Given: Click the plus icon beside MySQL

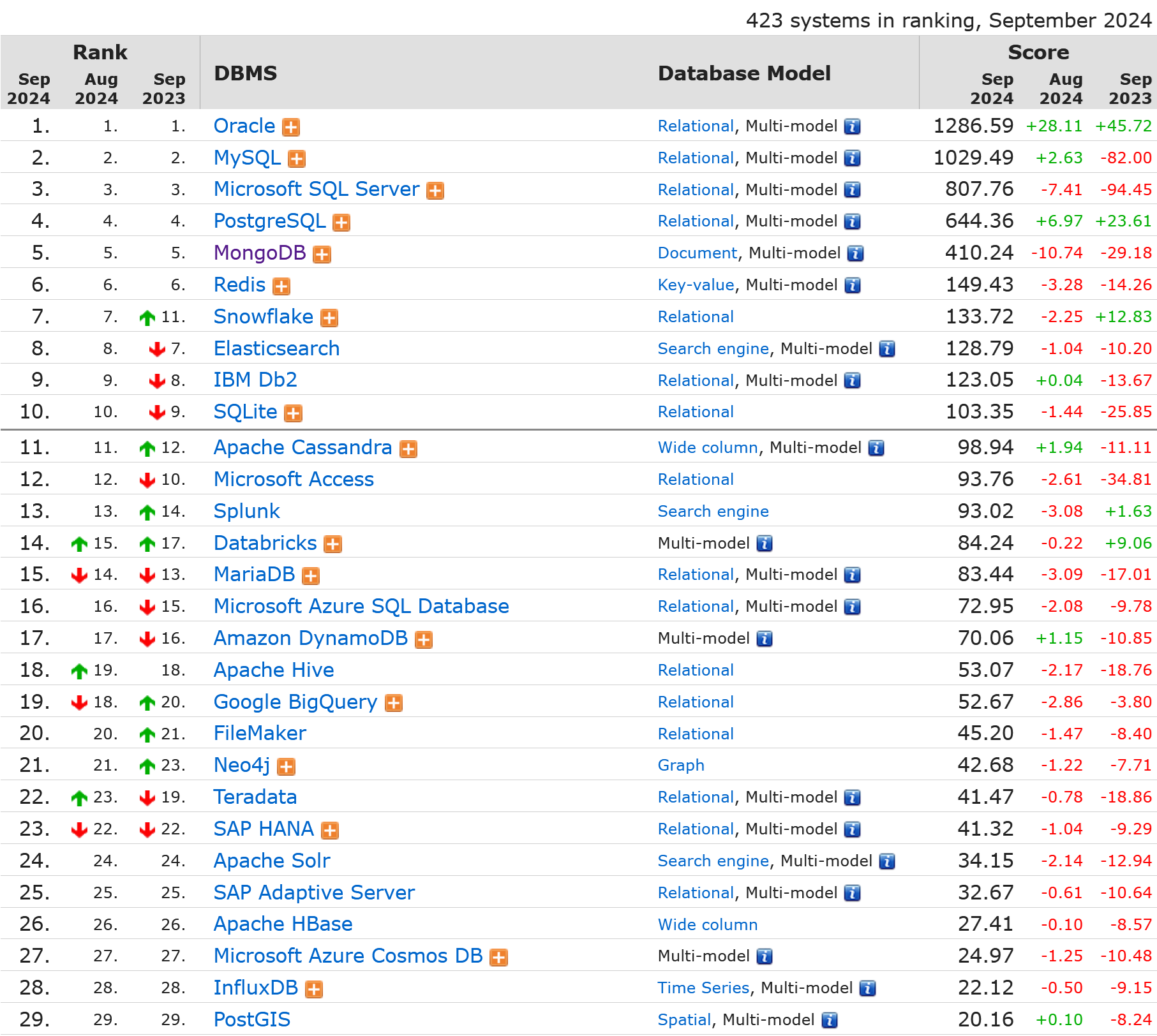Looking at the screenshot, I should click(297, 159).
